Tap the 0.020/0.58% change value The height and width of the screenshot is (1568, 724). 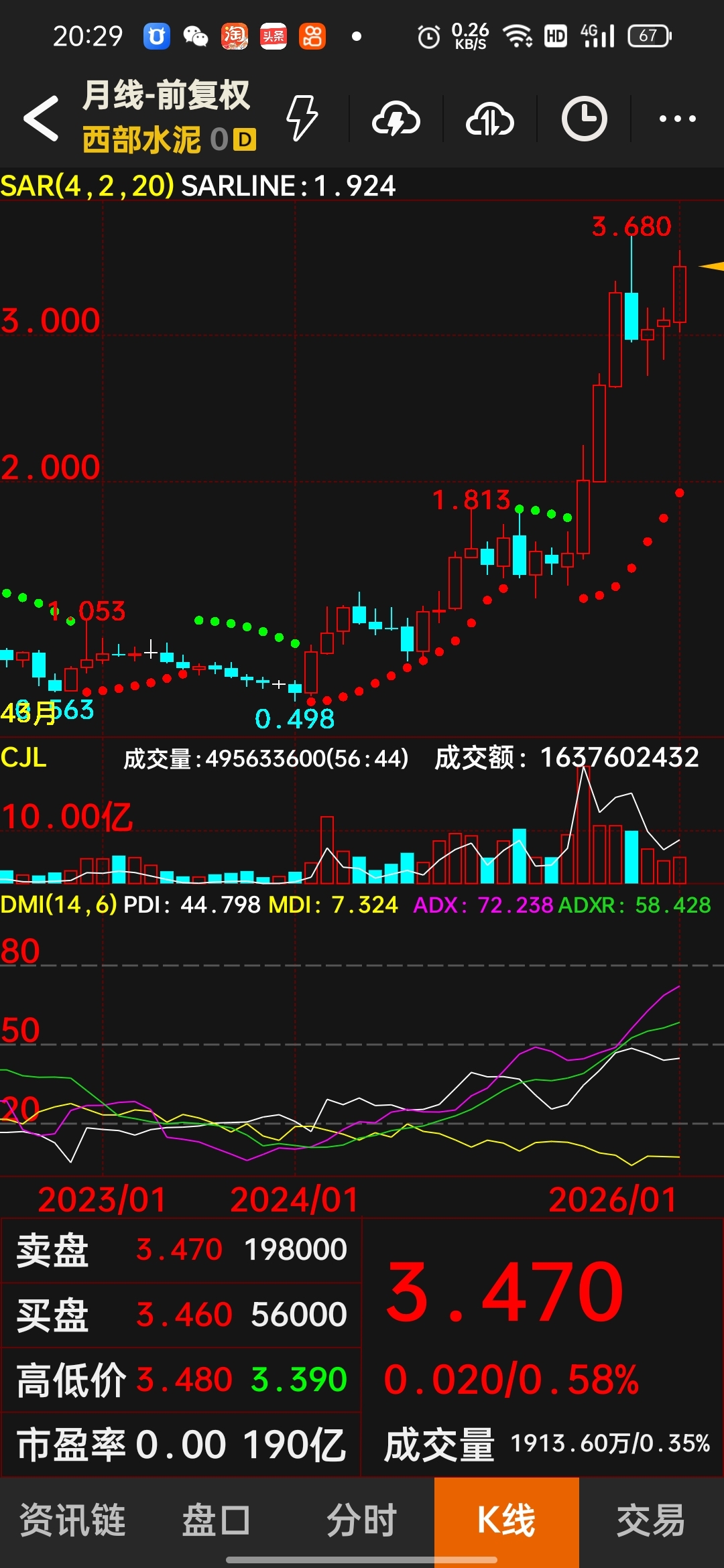[511, 1380]
